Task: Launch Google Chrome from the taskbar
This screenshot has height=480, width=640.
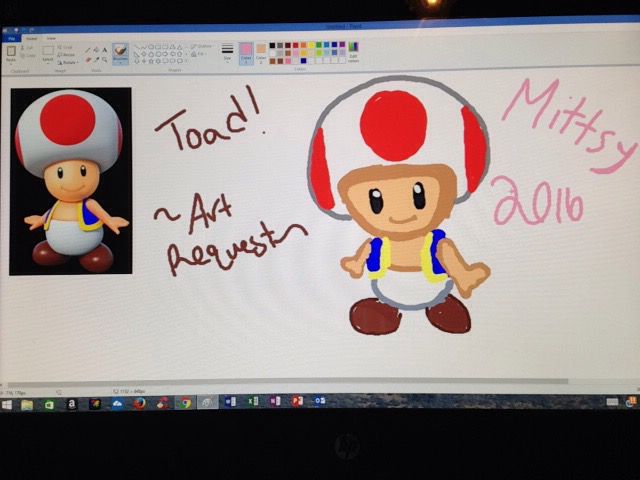Action: click(x=186, y=404)
